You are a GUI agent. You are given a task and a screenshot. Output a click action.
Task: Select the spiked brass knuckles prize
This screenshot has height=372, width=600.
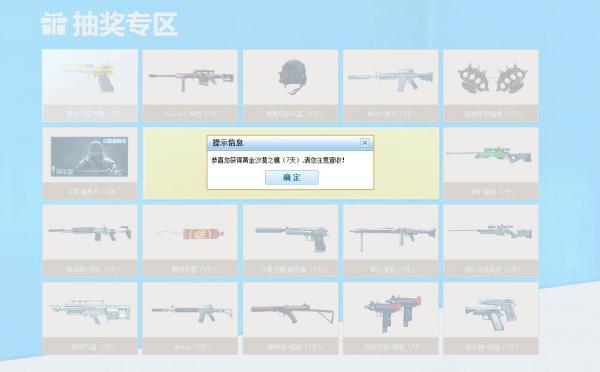pos(491,85)
